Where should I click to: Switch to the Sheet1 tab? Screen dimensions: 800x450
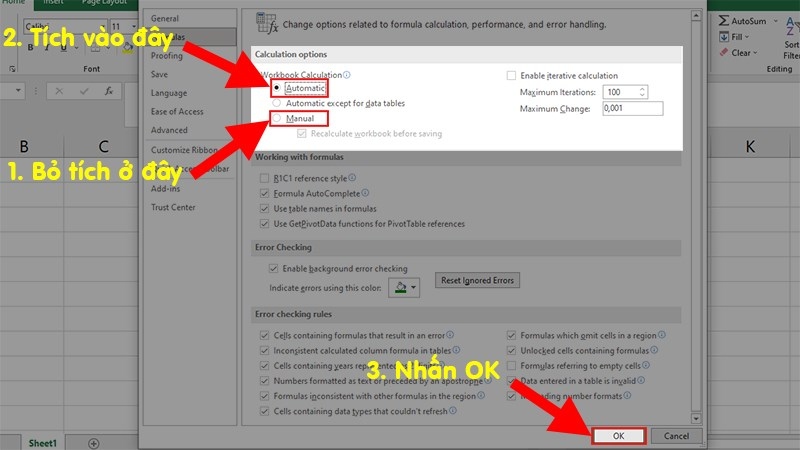42,442
